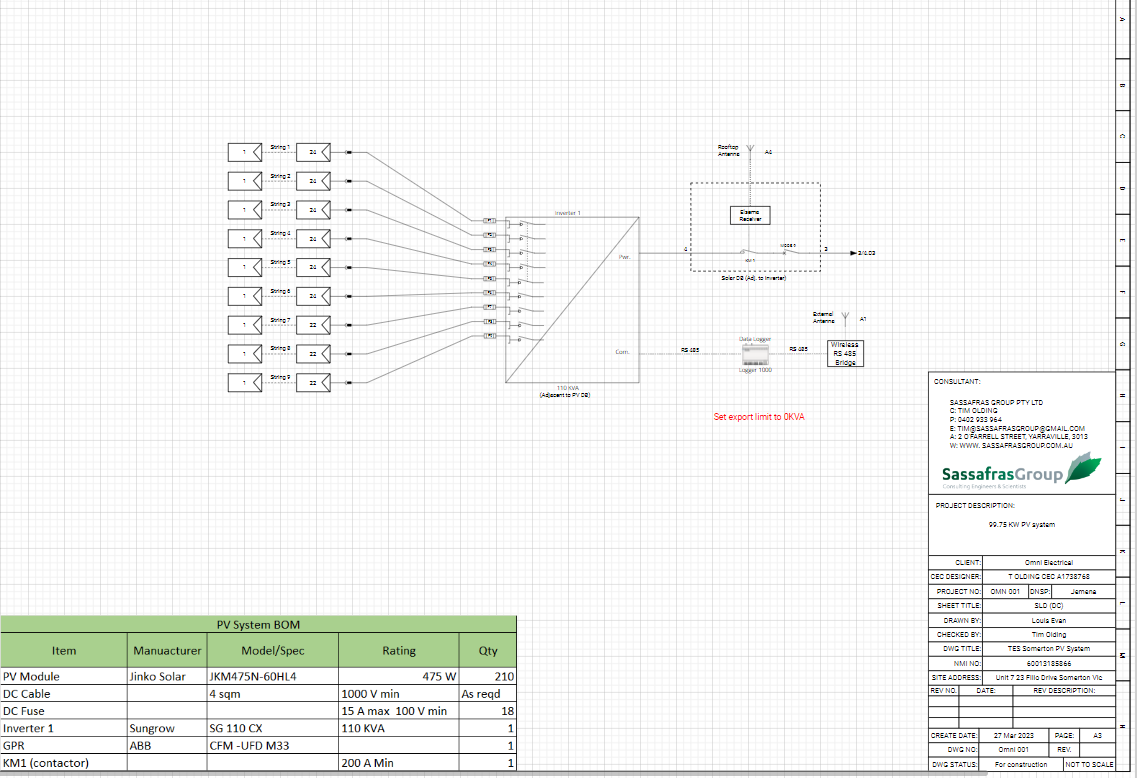Screen dimensions: 1137x778
Task: Click the Ethernet Receiver box
Action: tap(749, 214)
